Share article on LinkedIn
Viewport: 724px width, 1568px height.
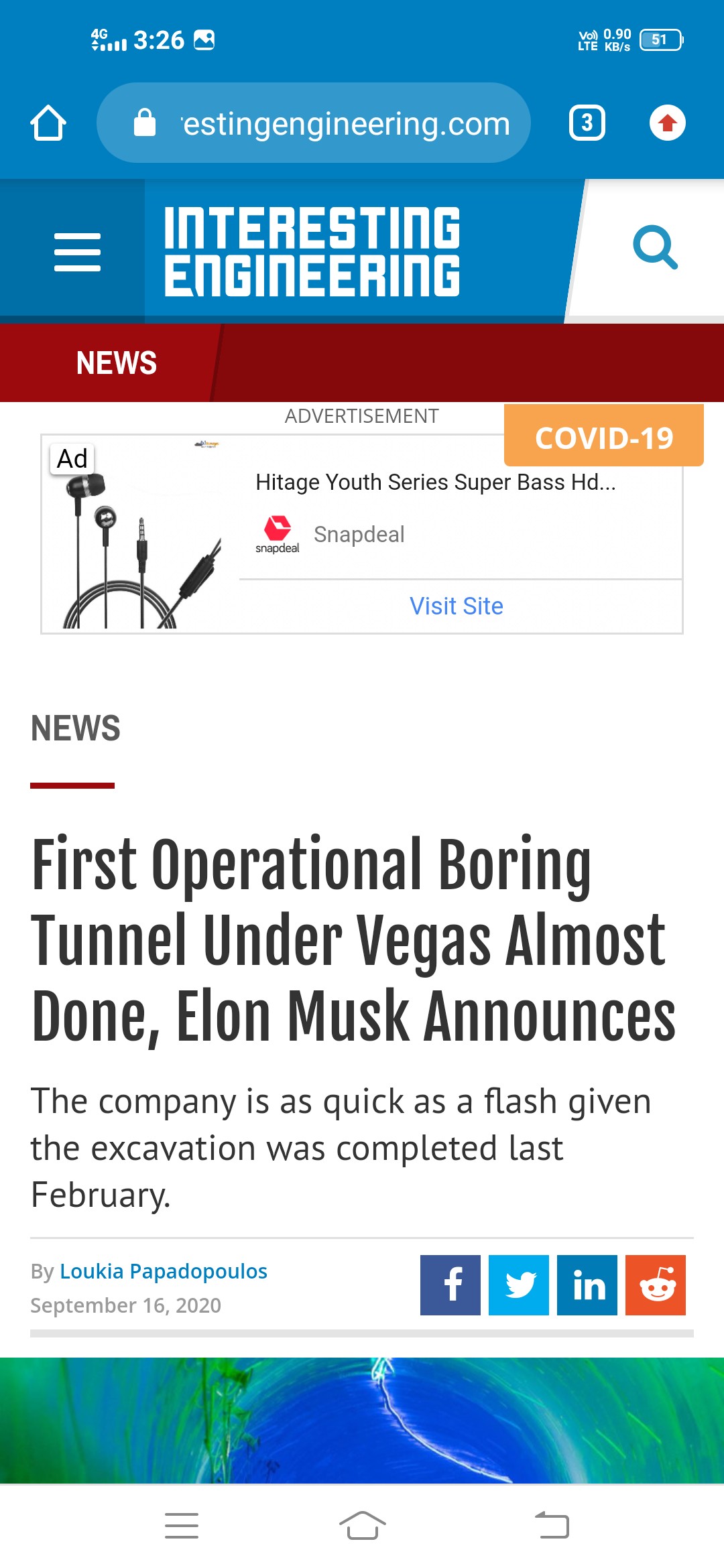coord(587,1285)
